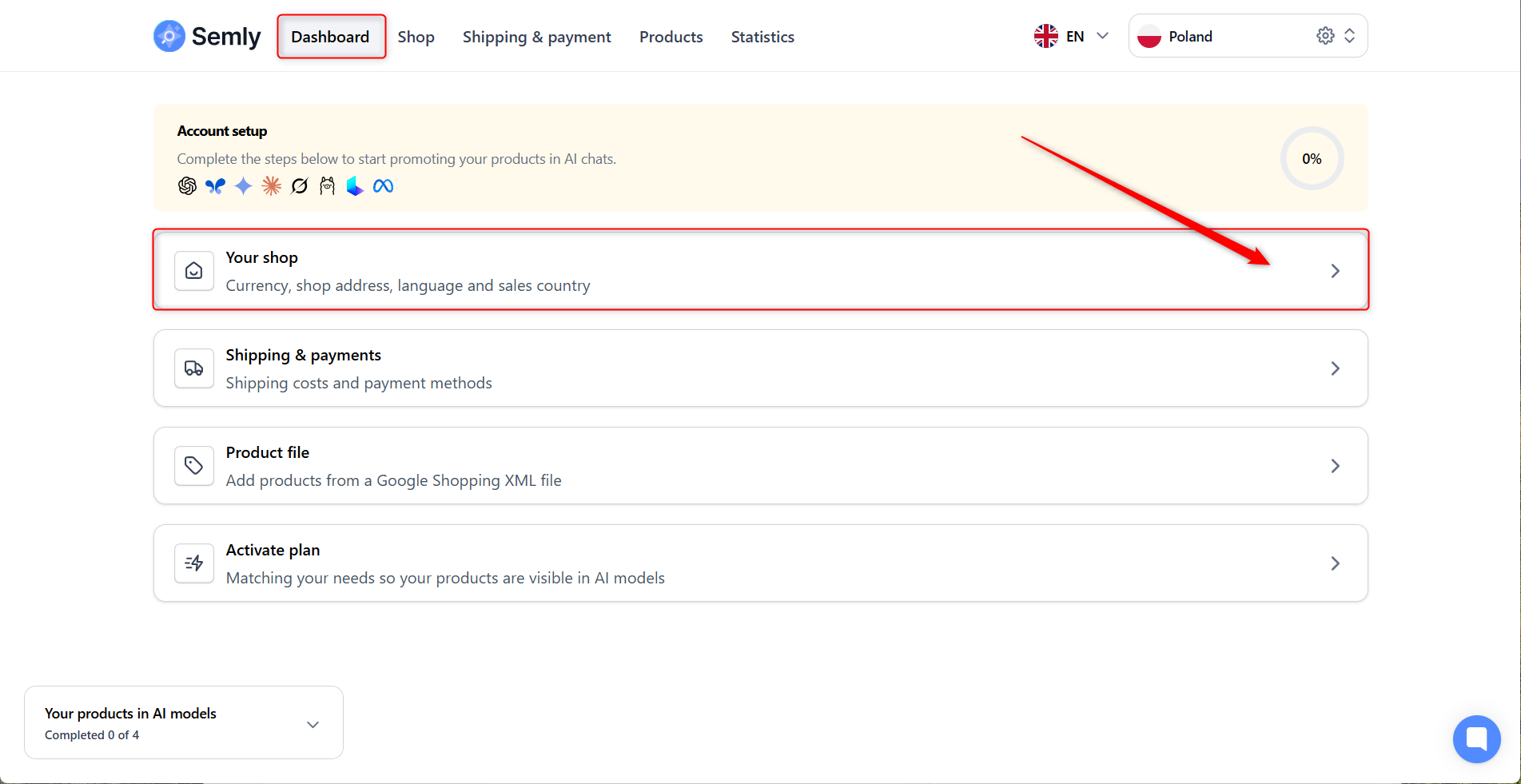
Task: Click 'Shipping costs and payment methods' text
Action: pos(359,383)
